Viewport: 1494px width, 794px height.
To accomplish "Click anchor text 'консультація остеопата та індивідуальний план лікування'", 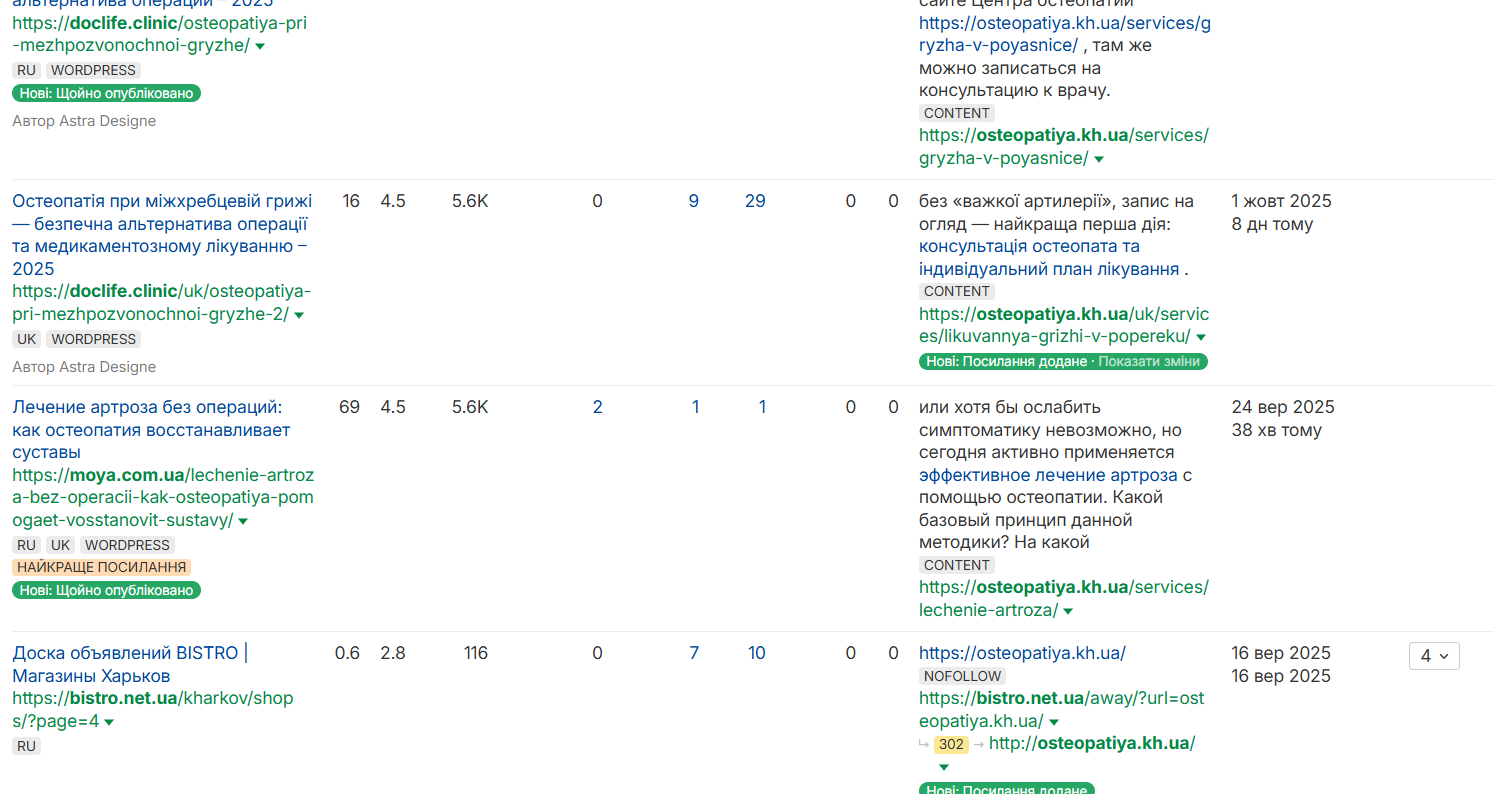I will click(1049, 258).
